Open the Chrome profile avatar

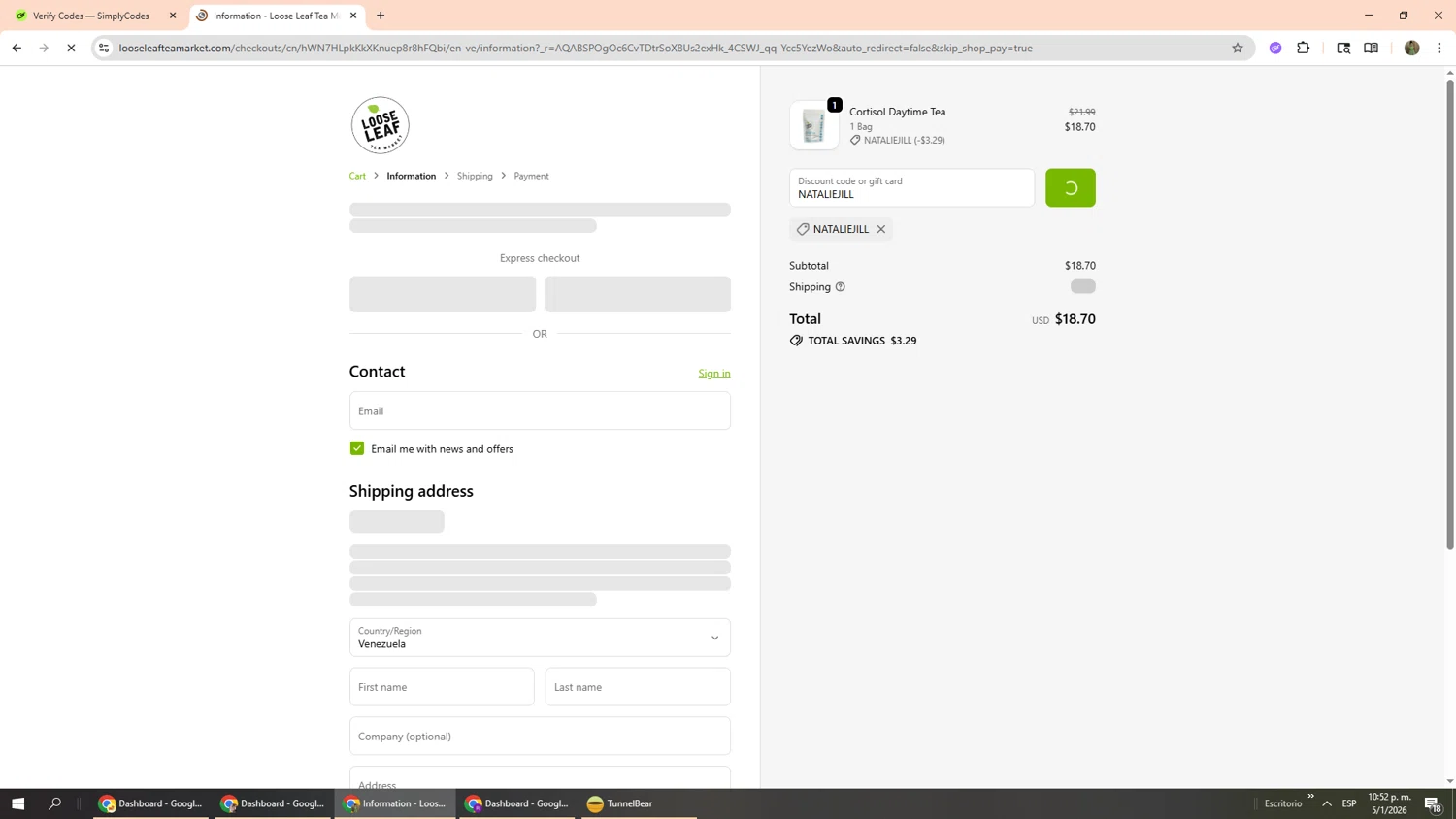pos(1411,48)
